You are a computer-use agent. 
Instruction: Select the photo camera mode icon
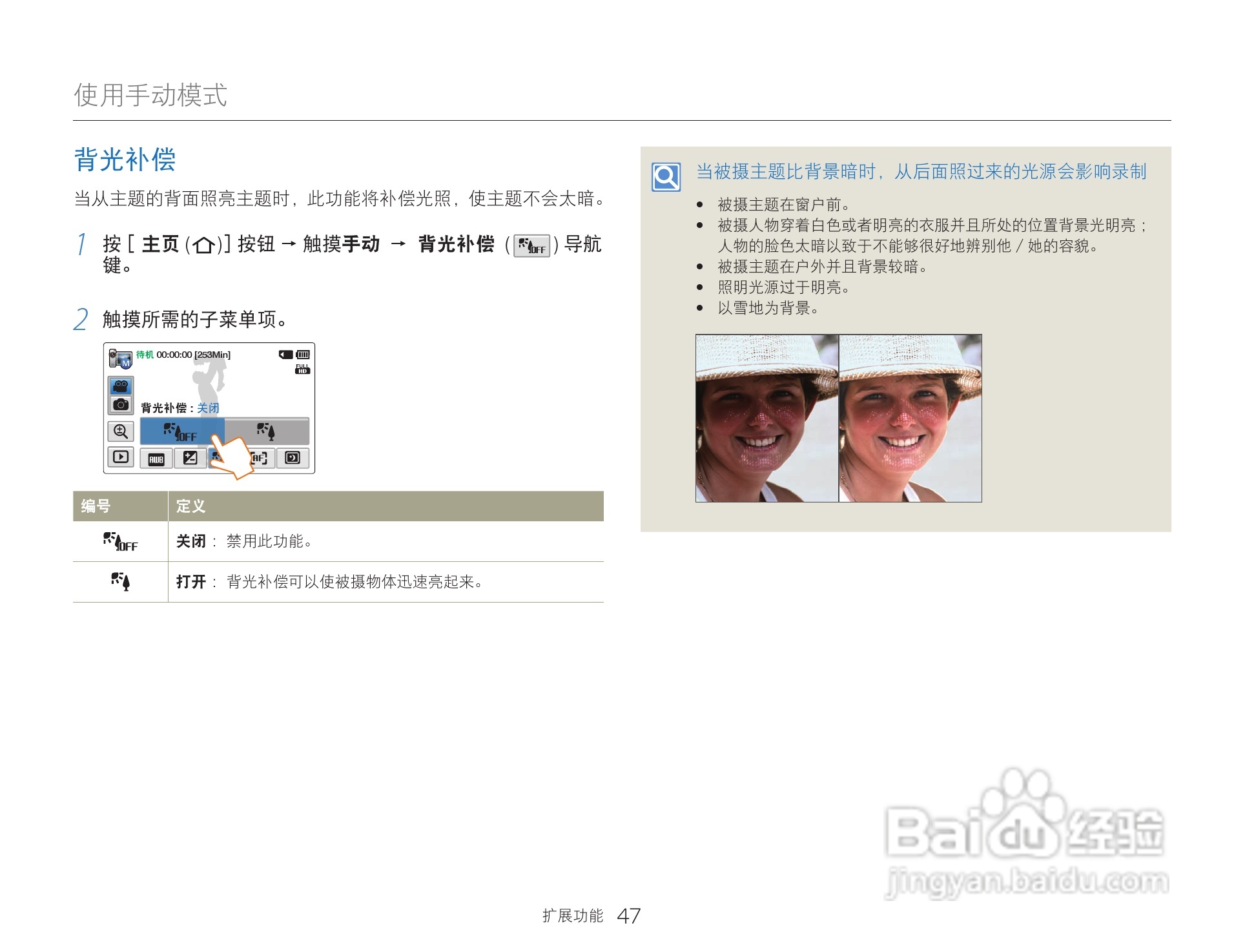pyautogui.click(x=121, y=405)
